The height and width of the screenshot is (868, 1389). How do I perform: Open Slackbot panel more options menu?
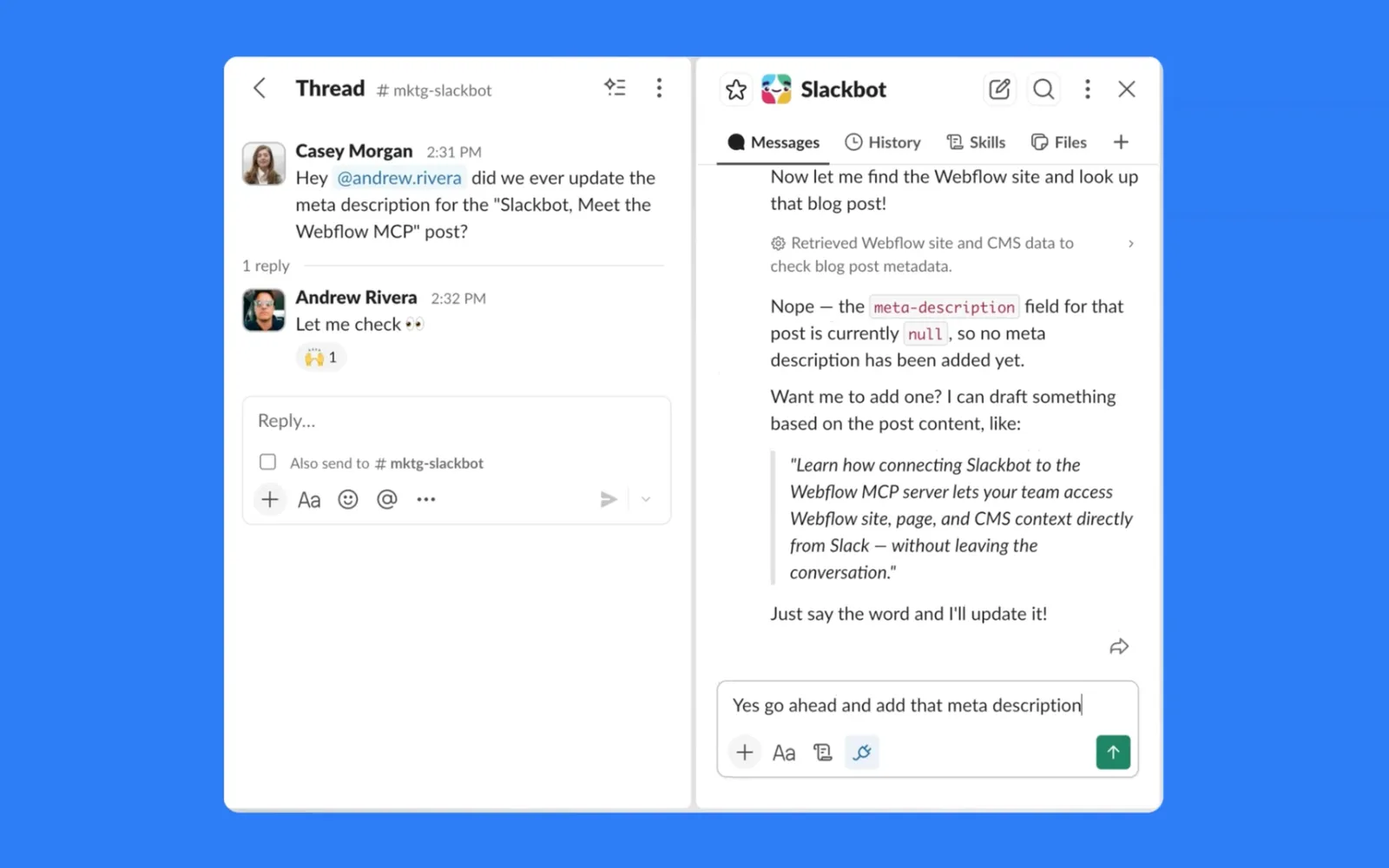[1087, 89]
